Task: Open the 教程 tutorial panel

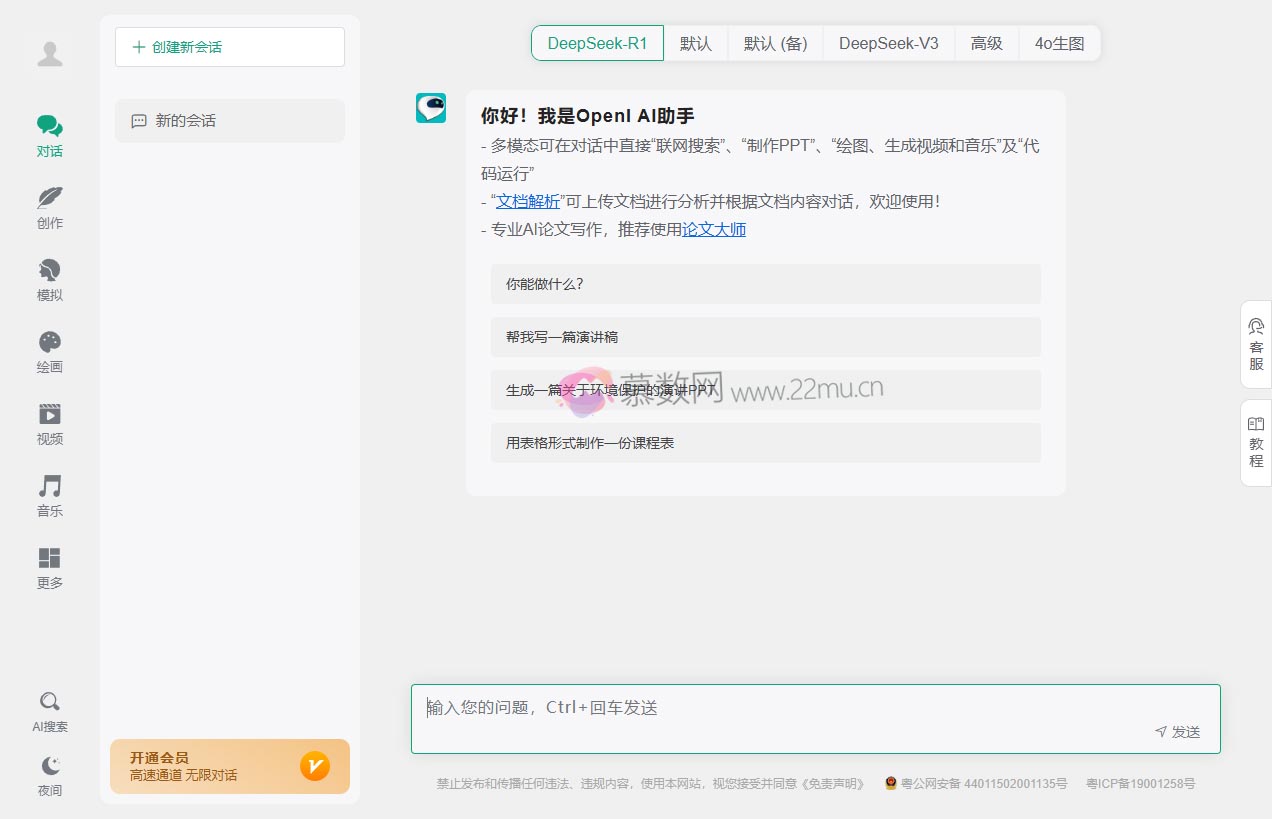Action: click(1255, 441)
